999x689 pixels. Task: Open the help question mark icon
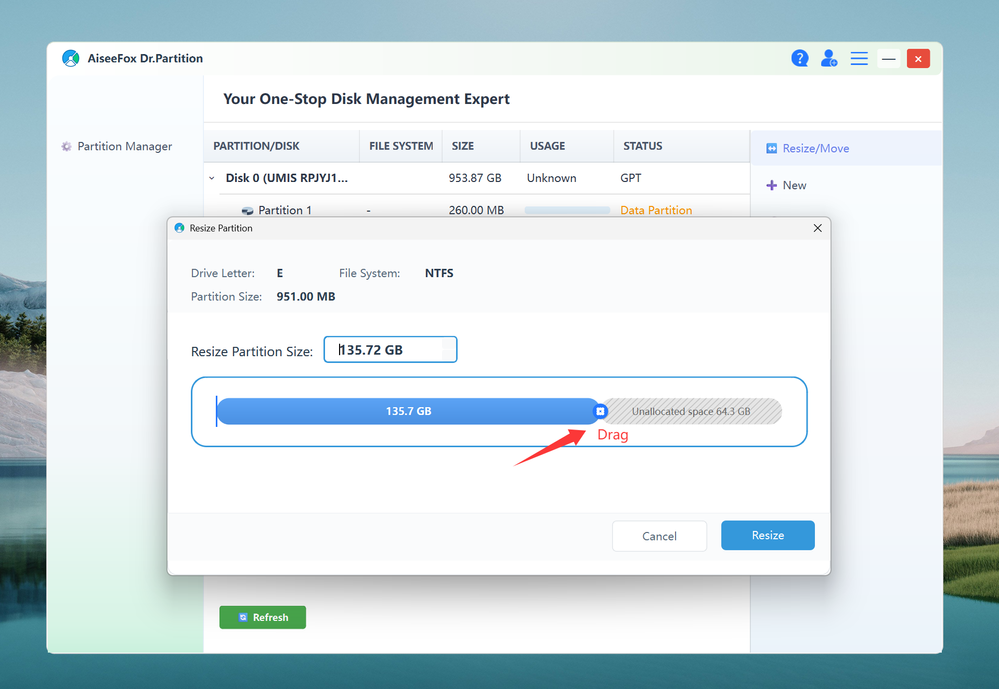(x=800, y=59)
